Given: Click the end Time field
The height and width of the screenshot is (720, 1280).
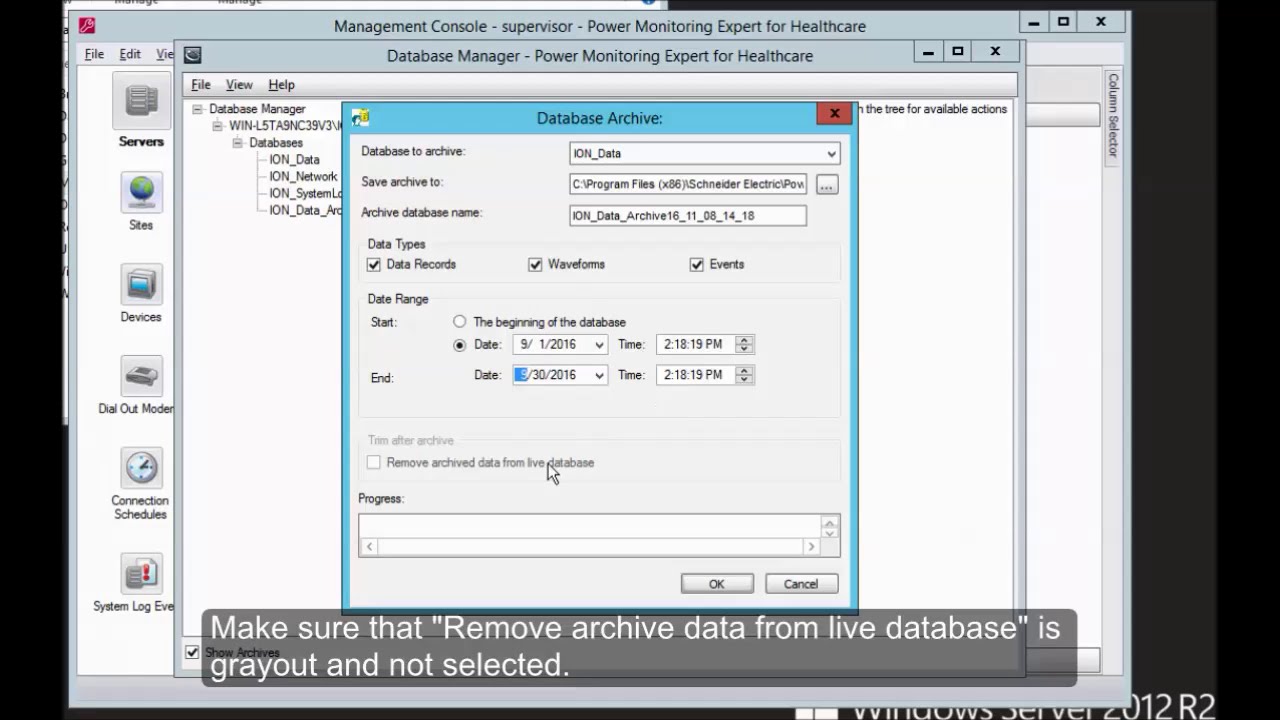Looking at the screenshot, I should [695, 375].
